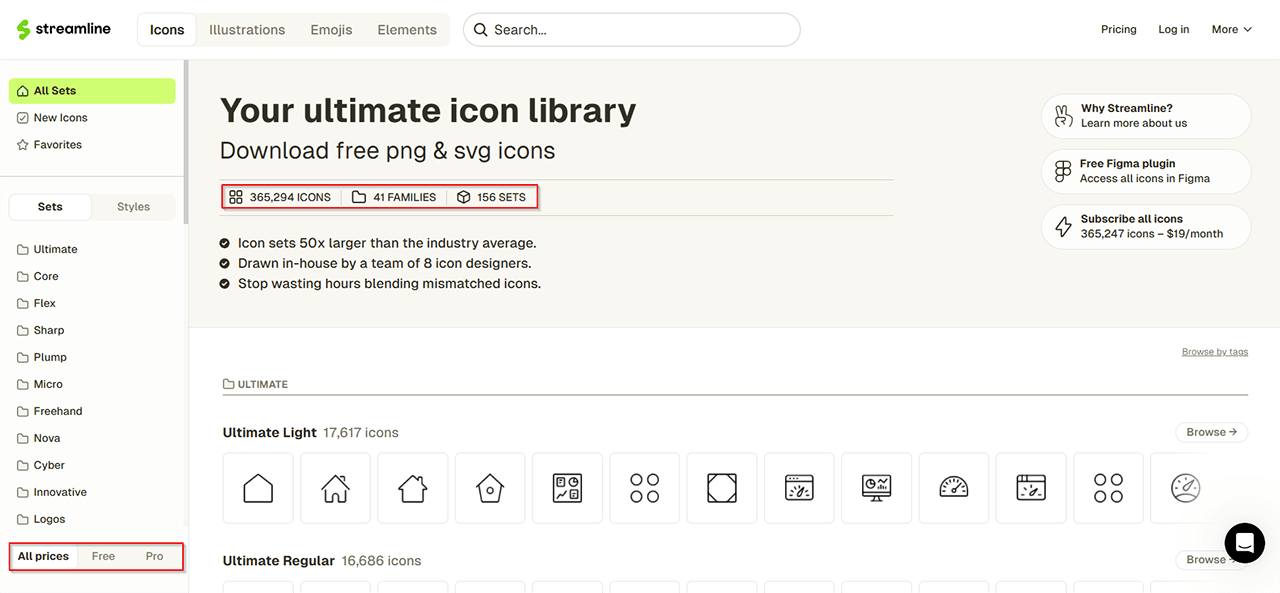The image size is (1280, 593).
Task: Click the dashboard monitor chart icon
Action: click(x=877, y=488)
